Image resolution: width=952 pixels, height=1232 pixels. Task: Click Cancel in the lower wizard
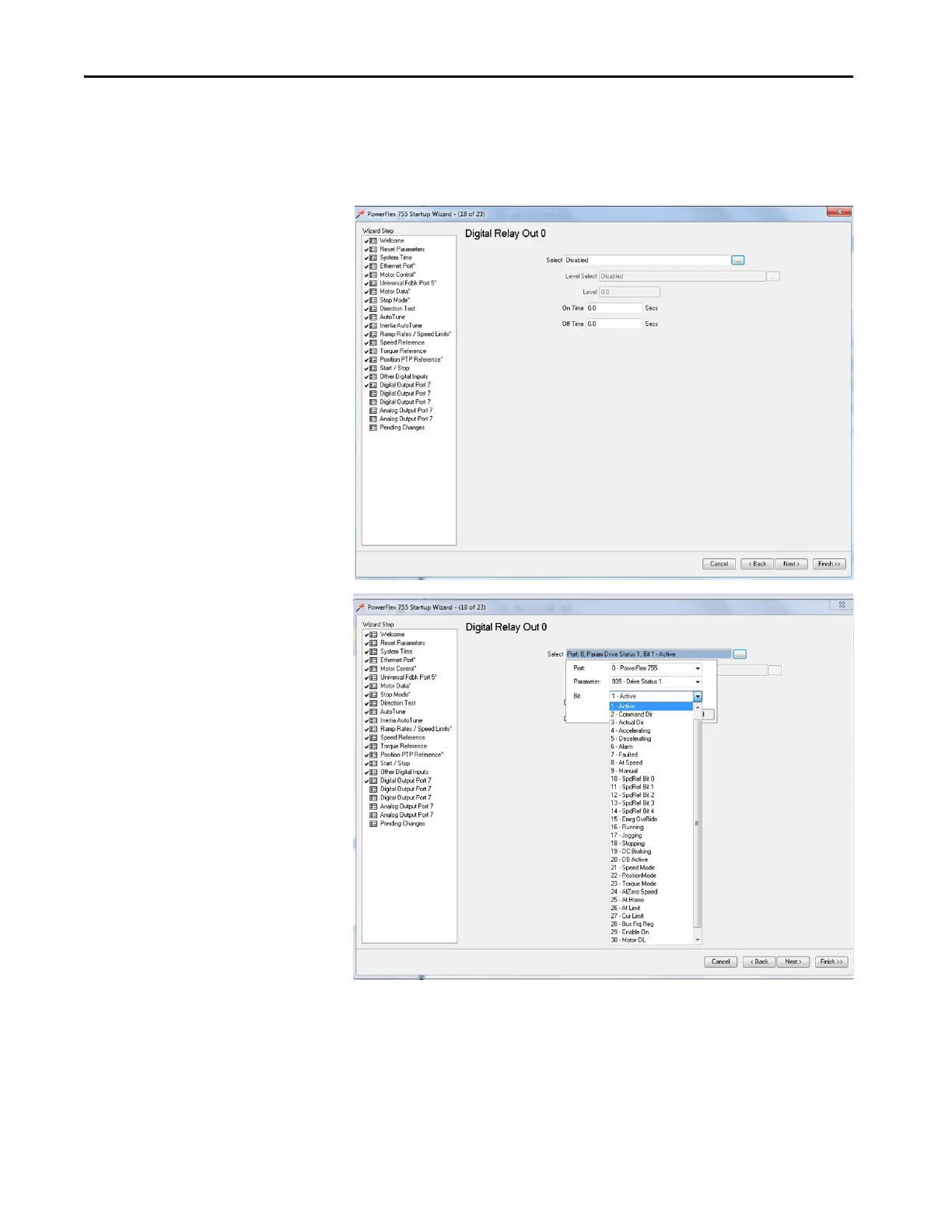pos(721,962)
